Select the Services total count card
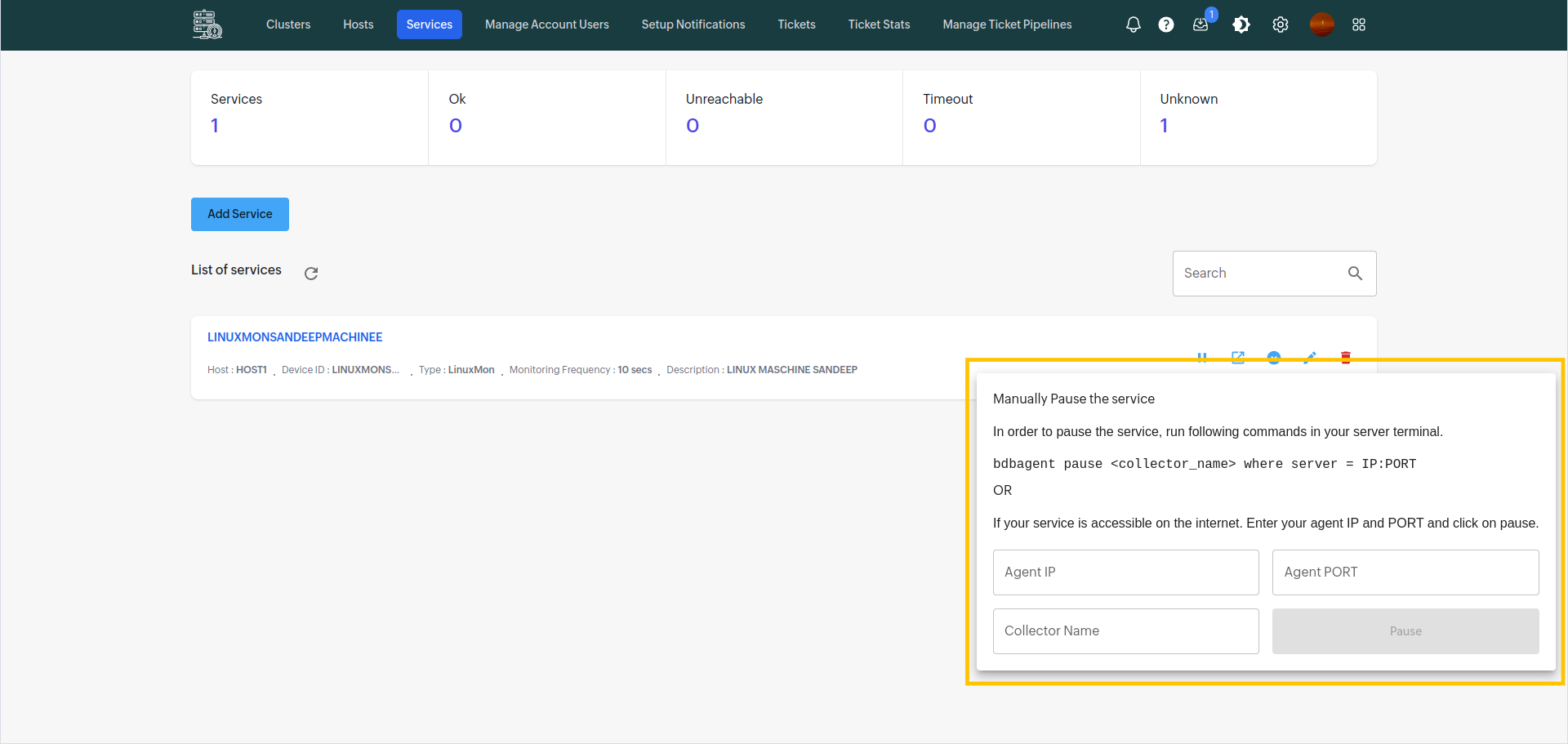1568x744 pixels. (310, 118)
